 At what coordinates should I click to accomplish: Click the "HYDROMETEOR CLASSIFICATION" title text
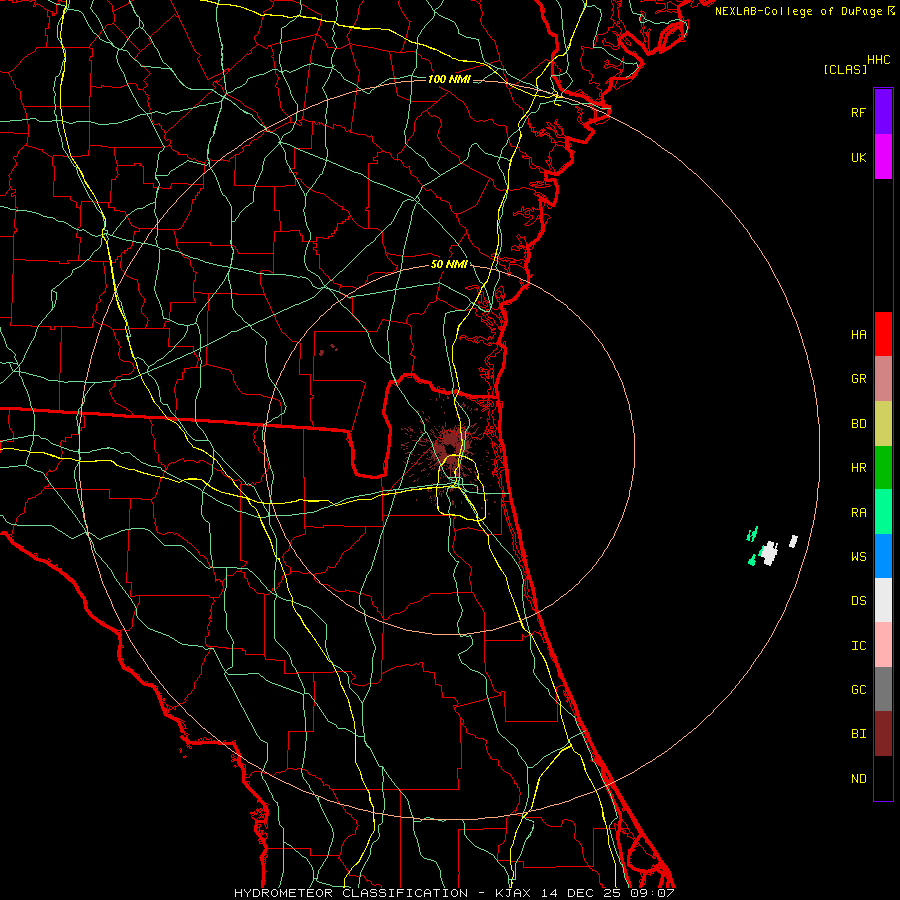coord(351,893)
